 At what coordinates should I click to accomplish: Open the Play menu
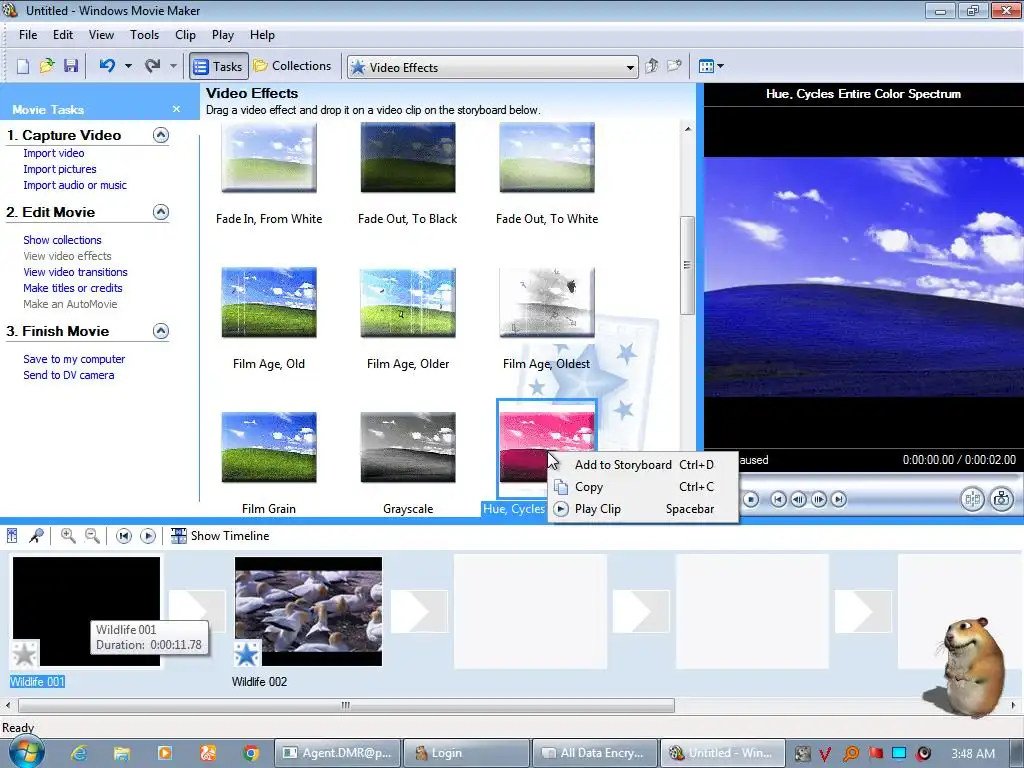[223, 35]
